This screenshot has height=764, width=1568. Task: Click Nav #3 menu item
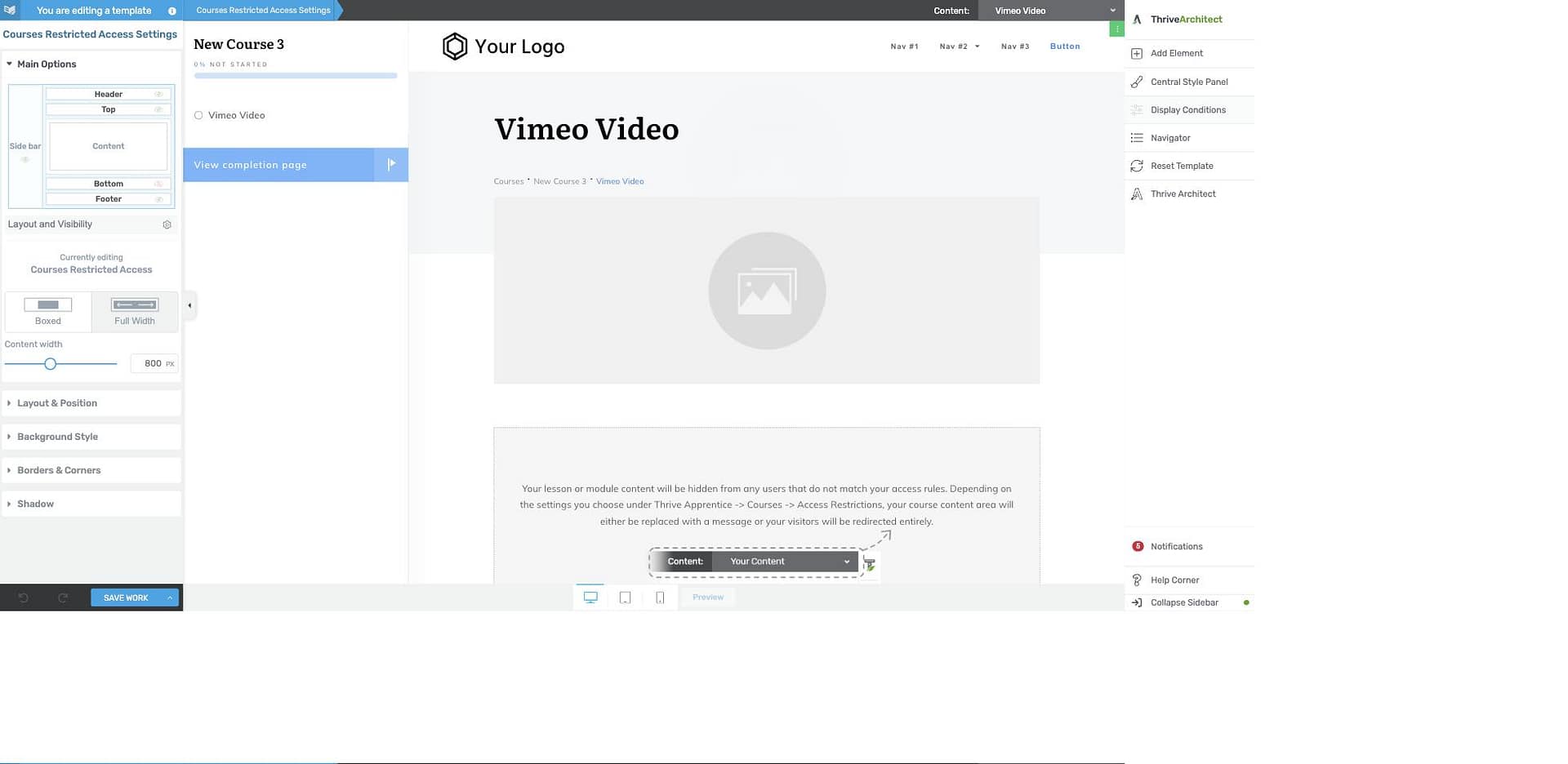click(1015, 47)
